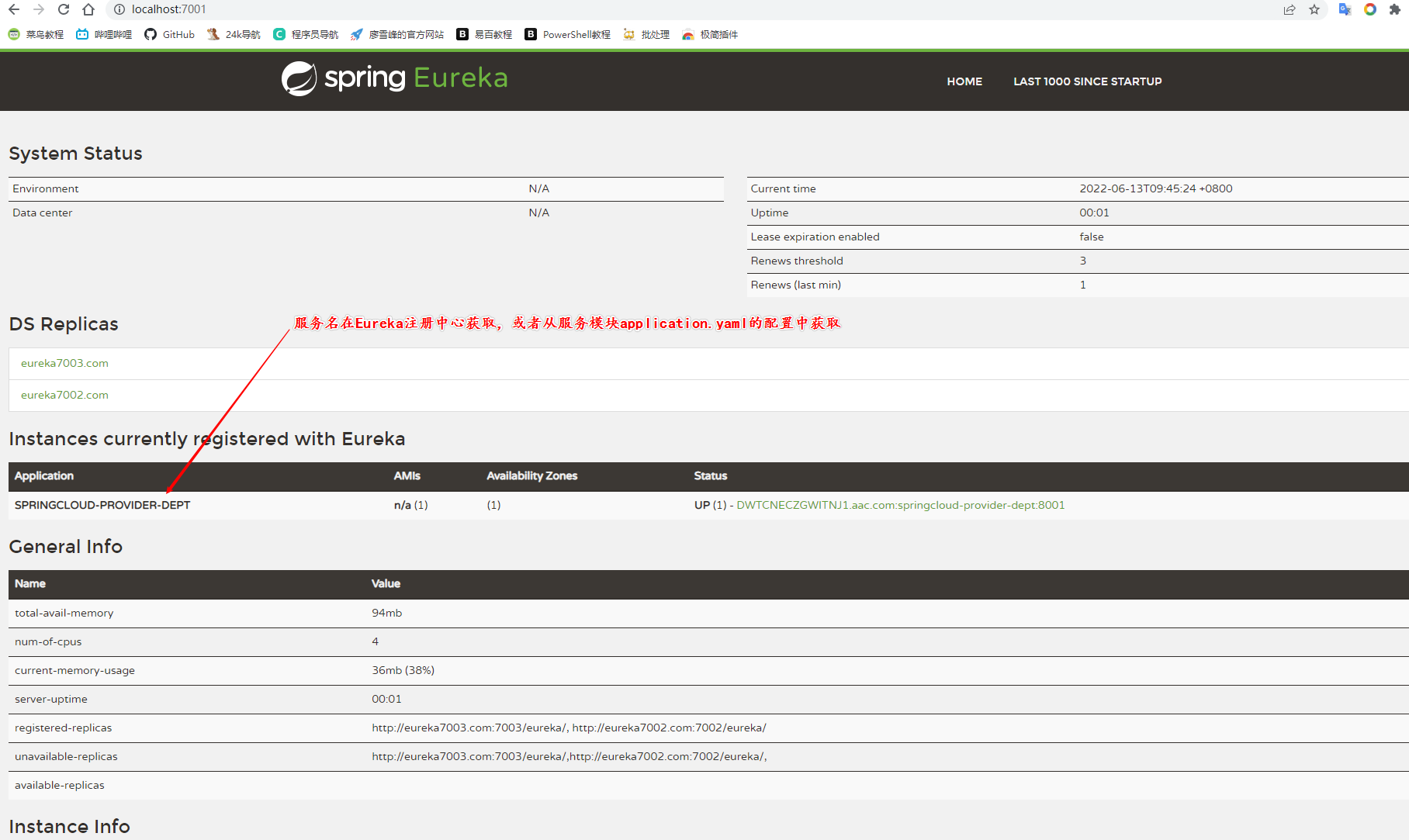This screenshot has height=840, width=1409.
Task: Click the Renews threshold row label
Action: point(797,261)
